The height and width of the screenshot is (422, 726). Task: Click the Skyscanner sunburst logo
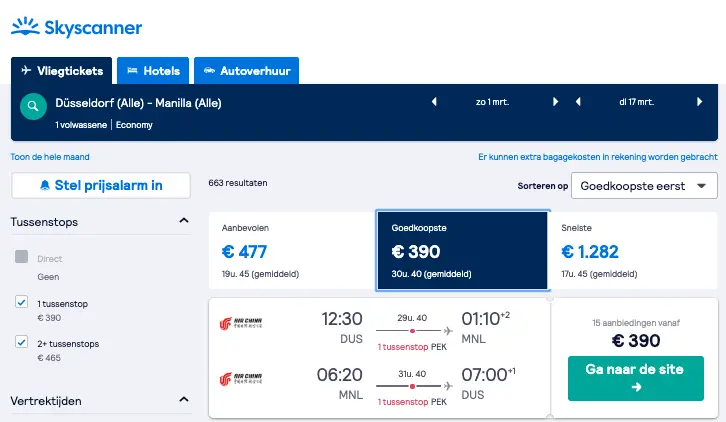[x=25, y=26]
